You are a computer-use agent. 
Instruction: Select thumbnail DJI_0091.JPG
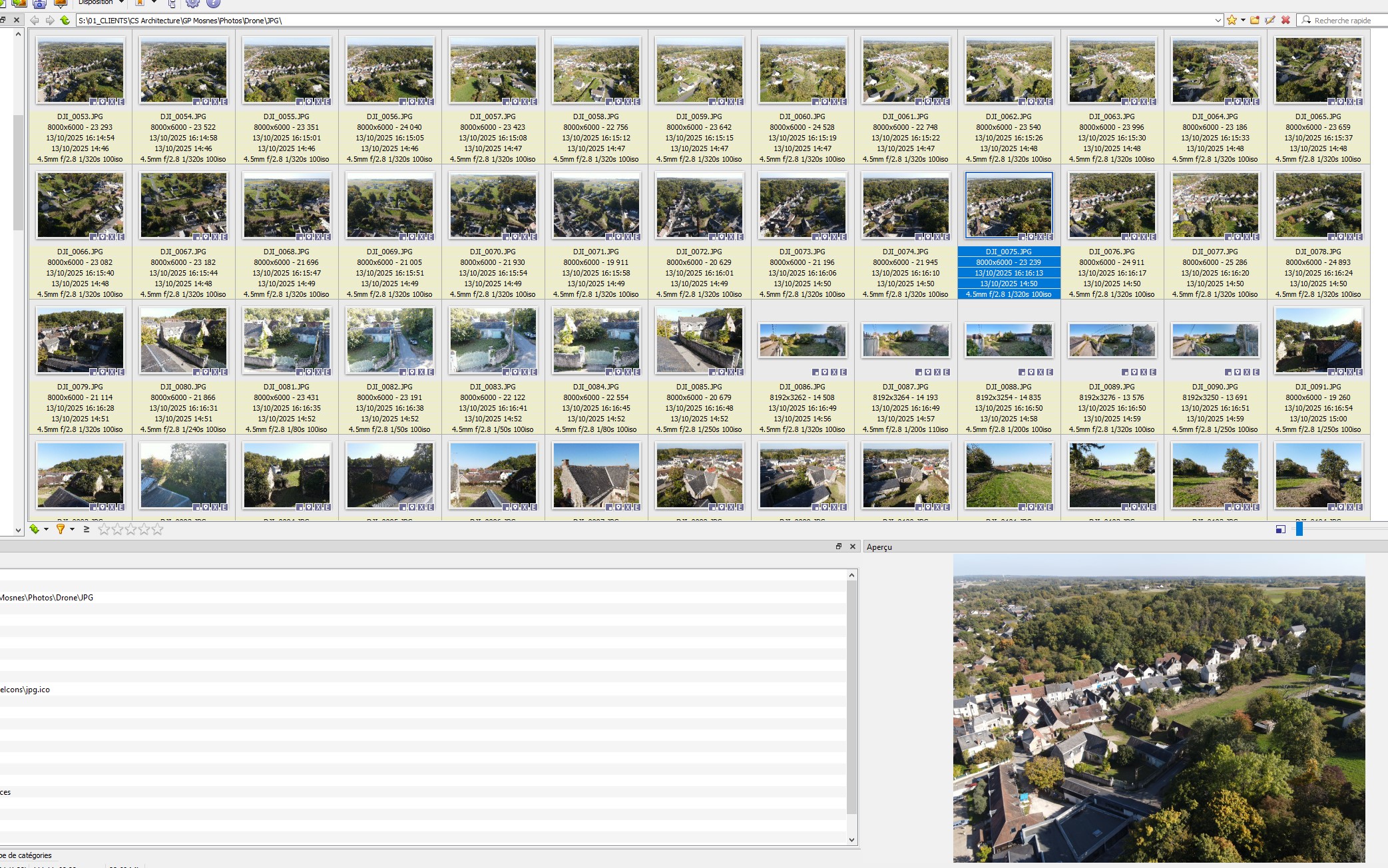coord(1319,341)
